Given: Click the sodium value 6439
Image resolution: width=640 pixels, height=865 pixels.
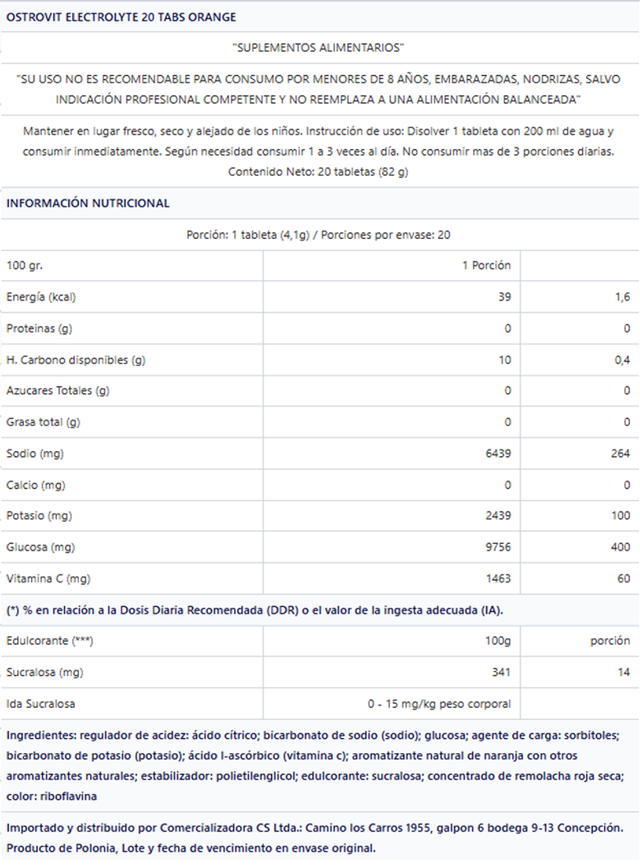Looking at the screenshot, I should 498,453.
